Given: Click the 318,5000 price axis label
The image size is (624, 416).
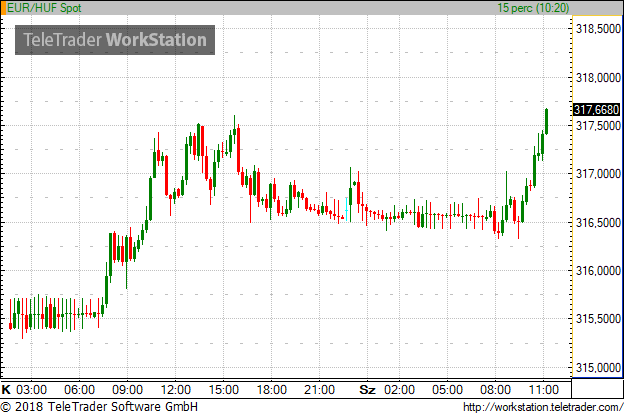Looking at the screenshot, I should click(598, 29).
